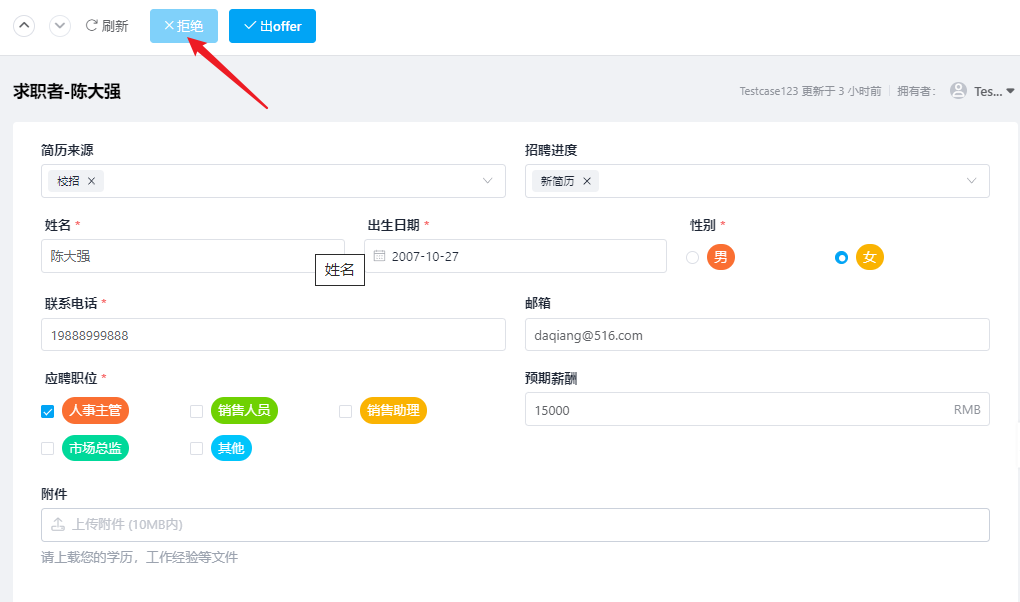Click the 上传附件 upload field
The width and height of the screenshot is (1020, 602).
coord(515,525)
